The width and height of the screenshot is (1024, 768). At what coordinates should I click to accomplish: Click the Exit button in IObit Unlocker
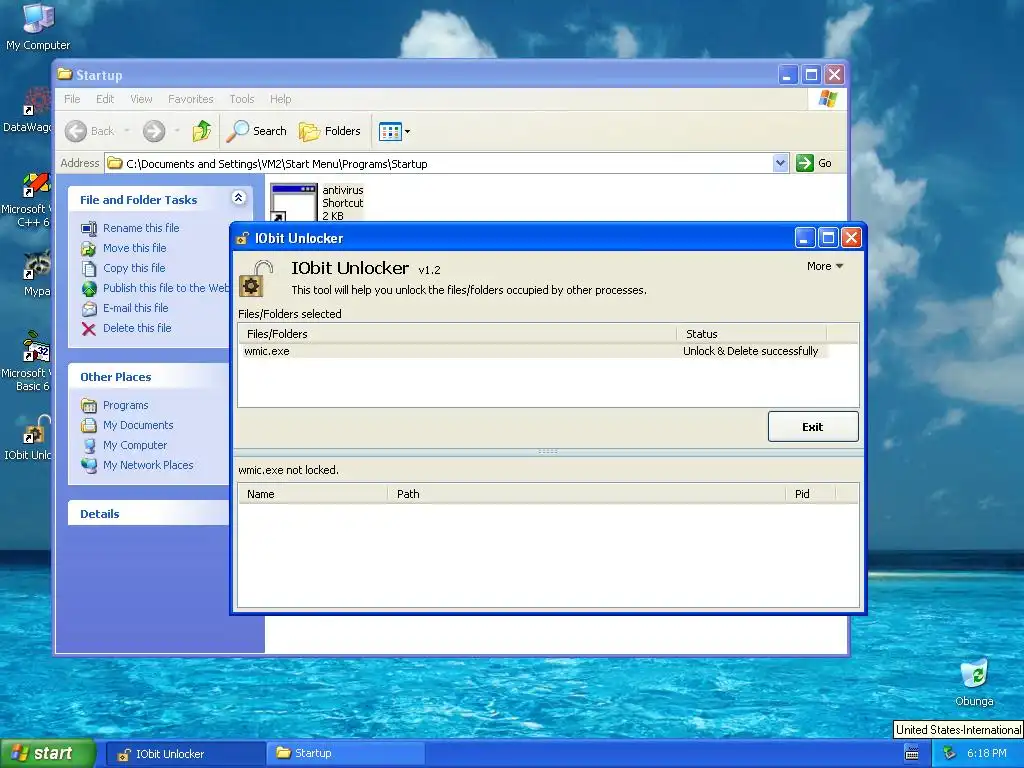pos(813,426)
